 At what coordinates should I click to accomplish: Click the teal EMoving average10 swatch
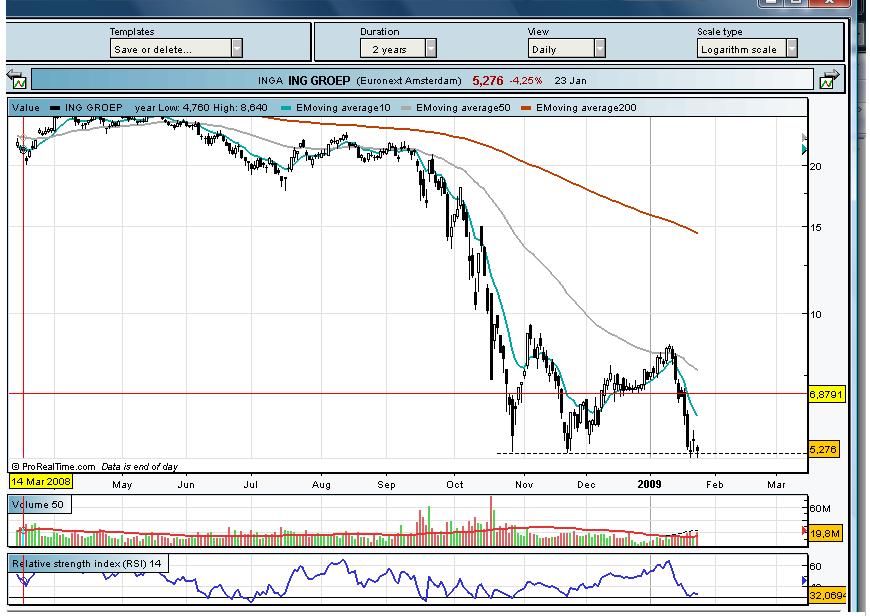[x=286, y=108]
